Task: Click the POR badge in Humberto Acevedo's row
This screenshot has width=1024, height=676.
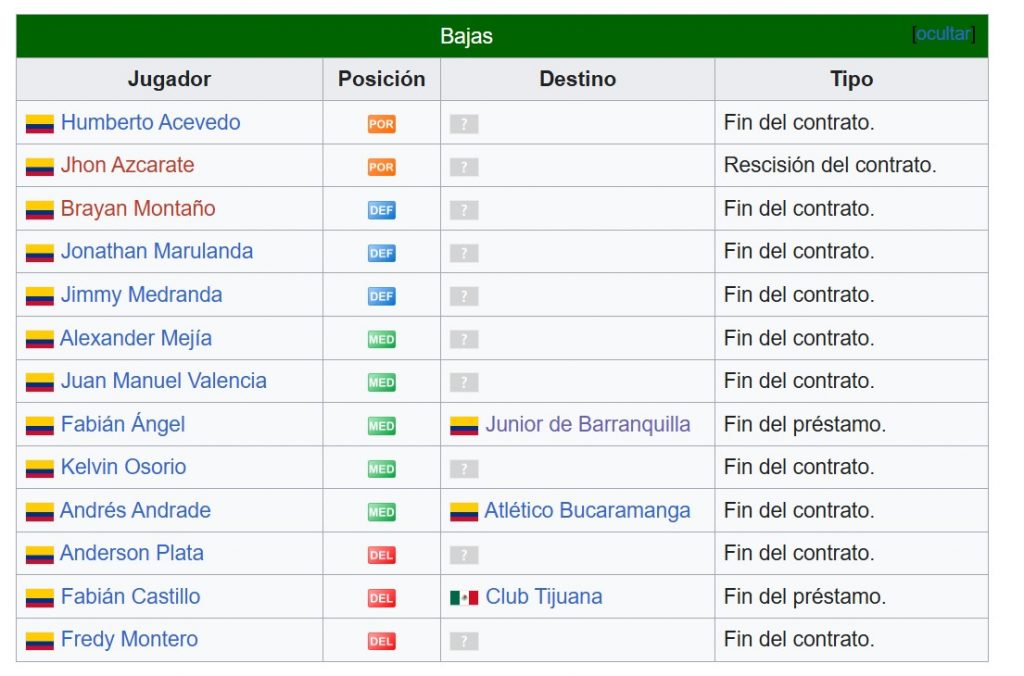Action: coord(381,124)
